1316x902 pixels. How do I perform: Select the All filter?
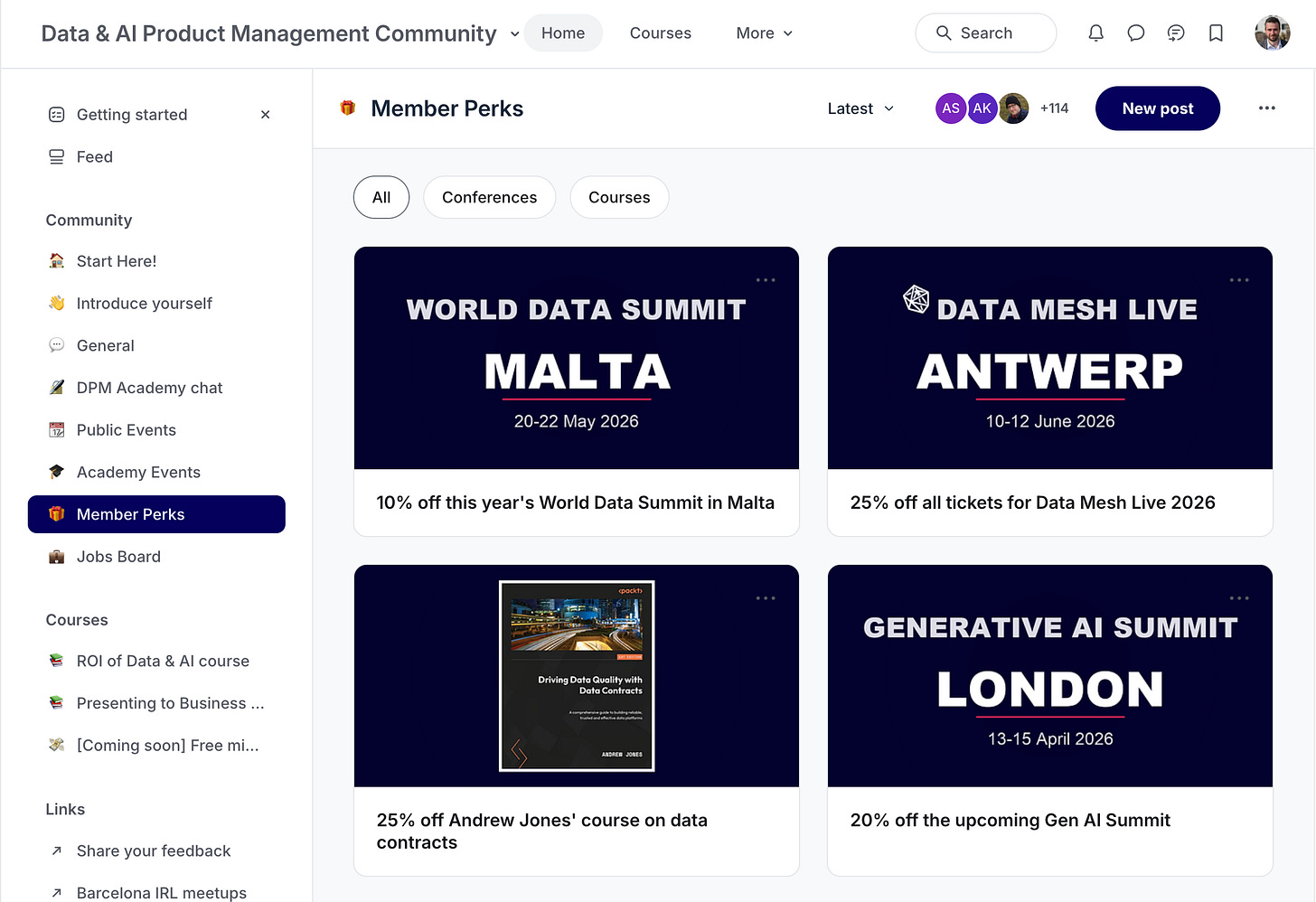[381, 197]
